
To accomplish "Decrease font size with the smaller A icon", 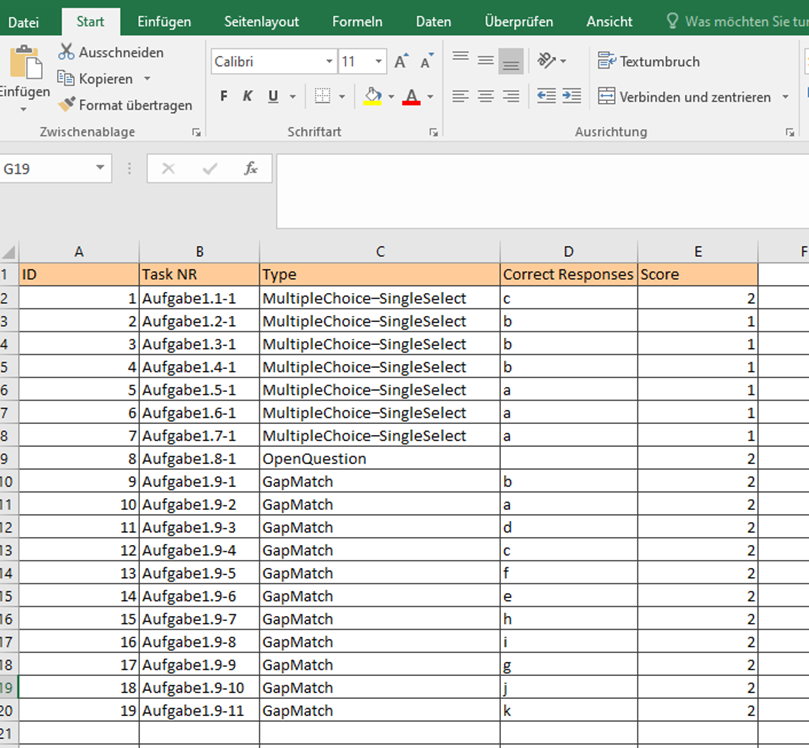I will (x=425, y=61).
